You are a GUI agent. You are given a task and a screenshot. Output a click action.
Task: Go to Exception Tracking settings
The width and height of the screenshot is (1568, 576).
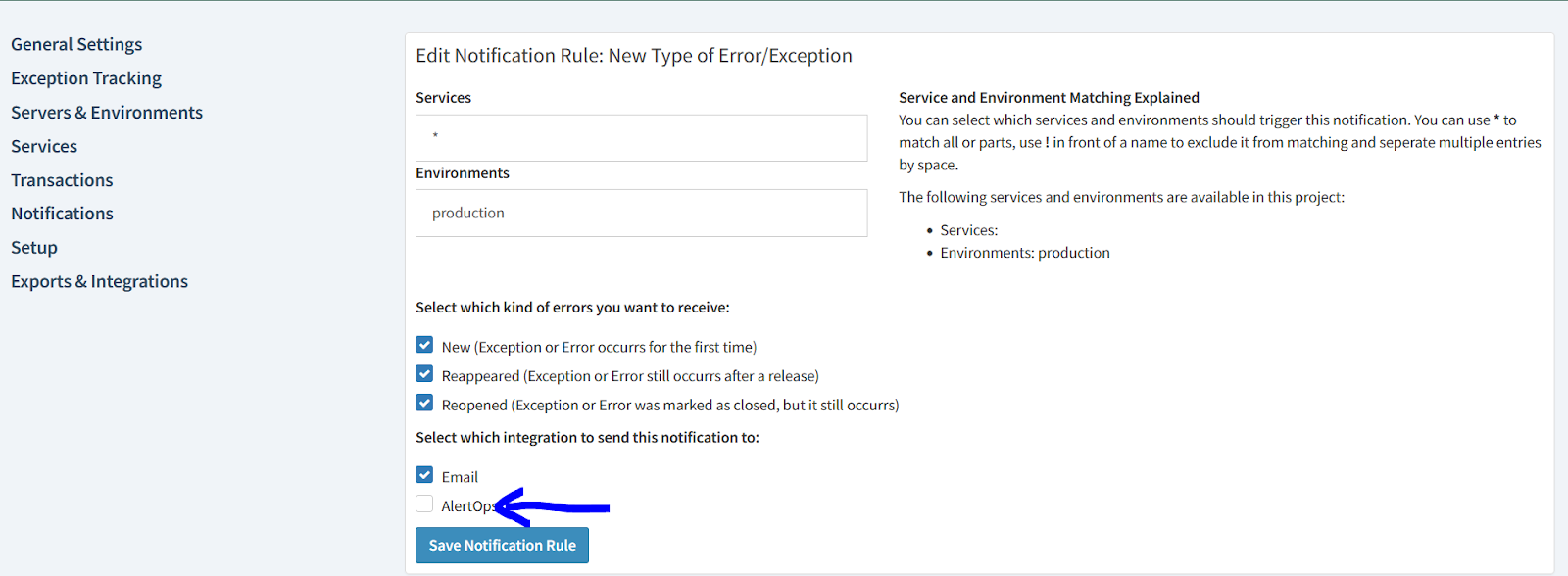(86, 78)
